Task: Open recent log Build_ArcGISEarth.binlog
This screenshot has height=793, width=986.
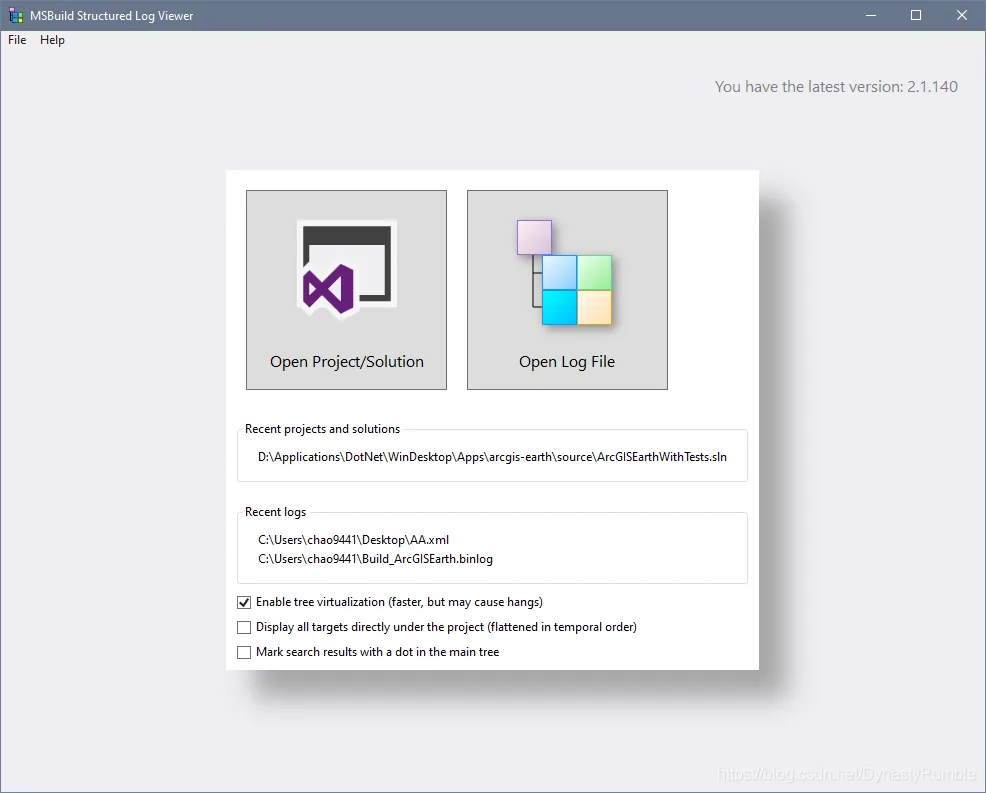Action: (x=375, y=559)
